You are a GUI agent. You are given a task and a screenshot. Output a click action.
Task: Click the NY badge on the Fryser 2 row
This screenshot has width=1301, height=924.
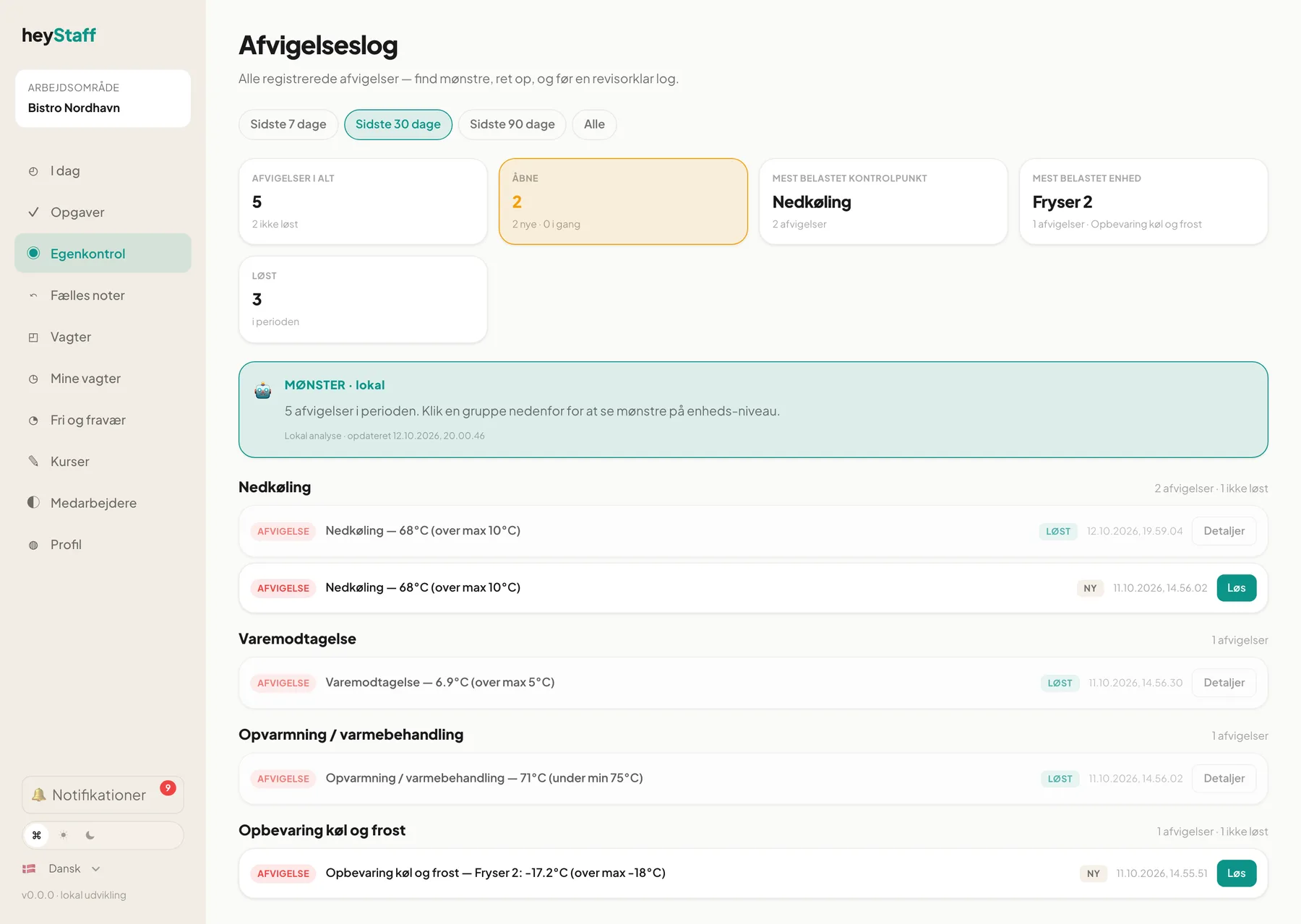point(1094,873)
